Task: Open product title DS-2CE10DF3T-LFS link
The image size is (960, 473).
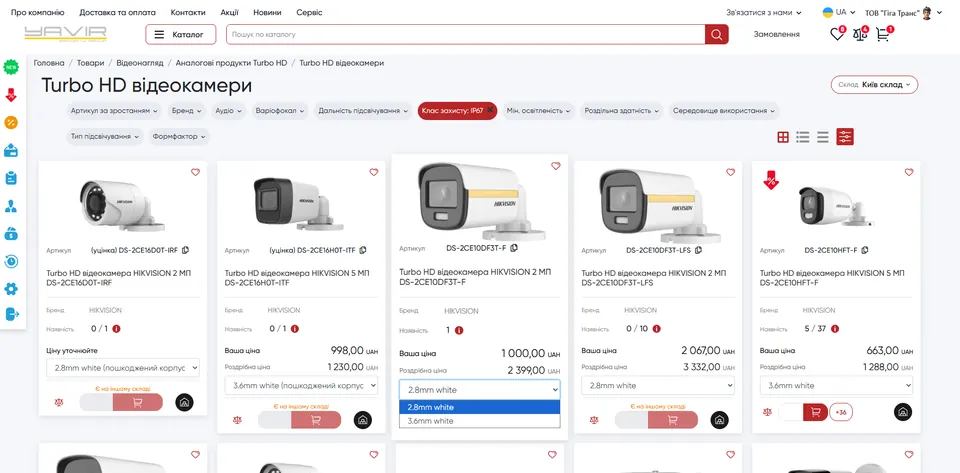Action: tap(653, 278)
